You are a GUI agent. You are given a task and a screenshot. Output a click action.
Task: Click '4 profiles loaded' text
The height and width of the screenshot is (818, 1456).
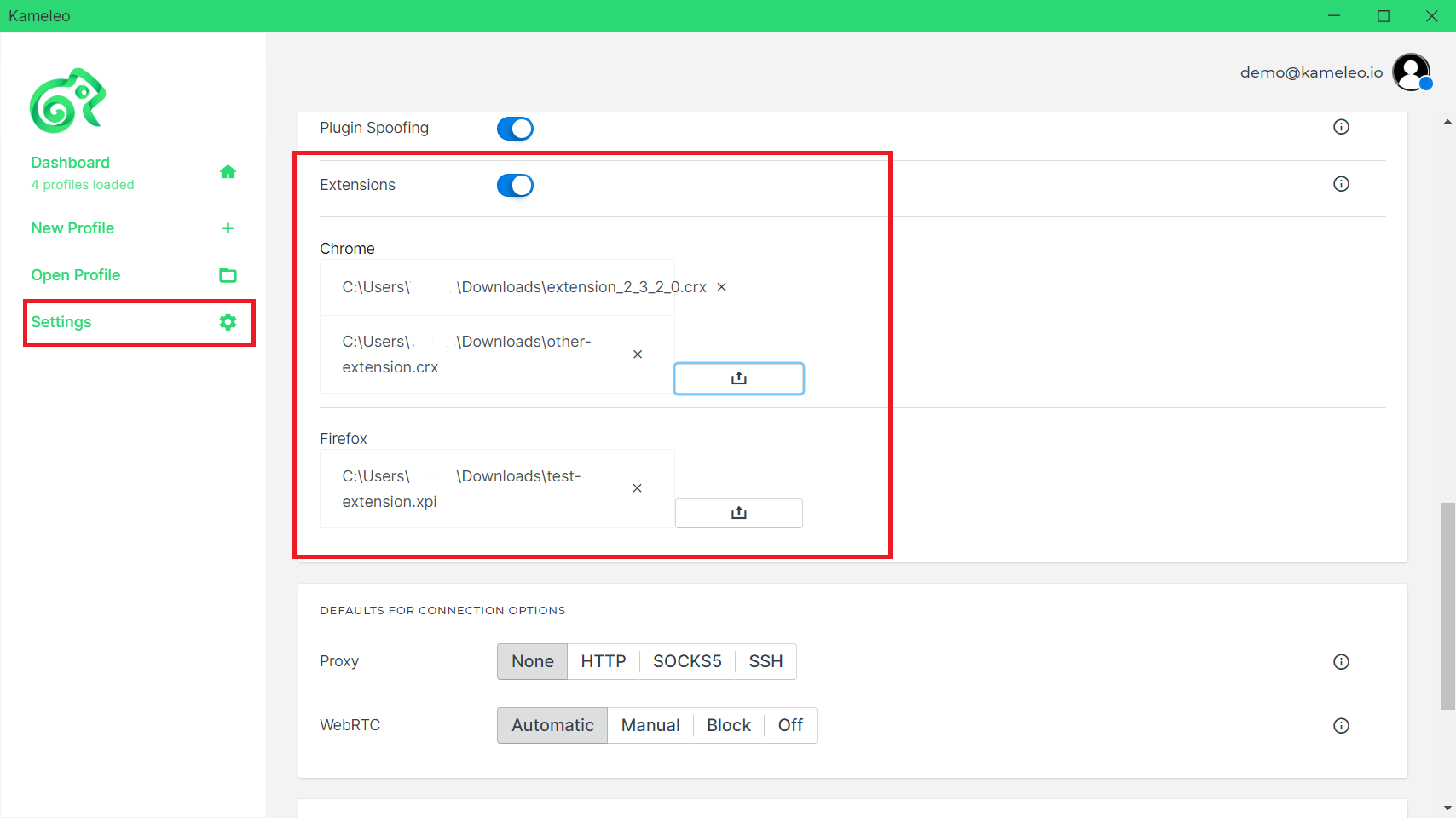point(83,185)
